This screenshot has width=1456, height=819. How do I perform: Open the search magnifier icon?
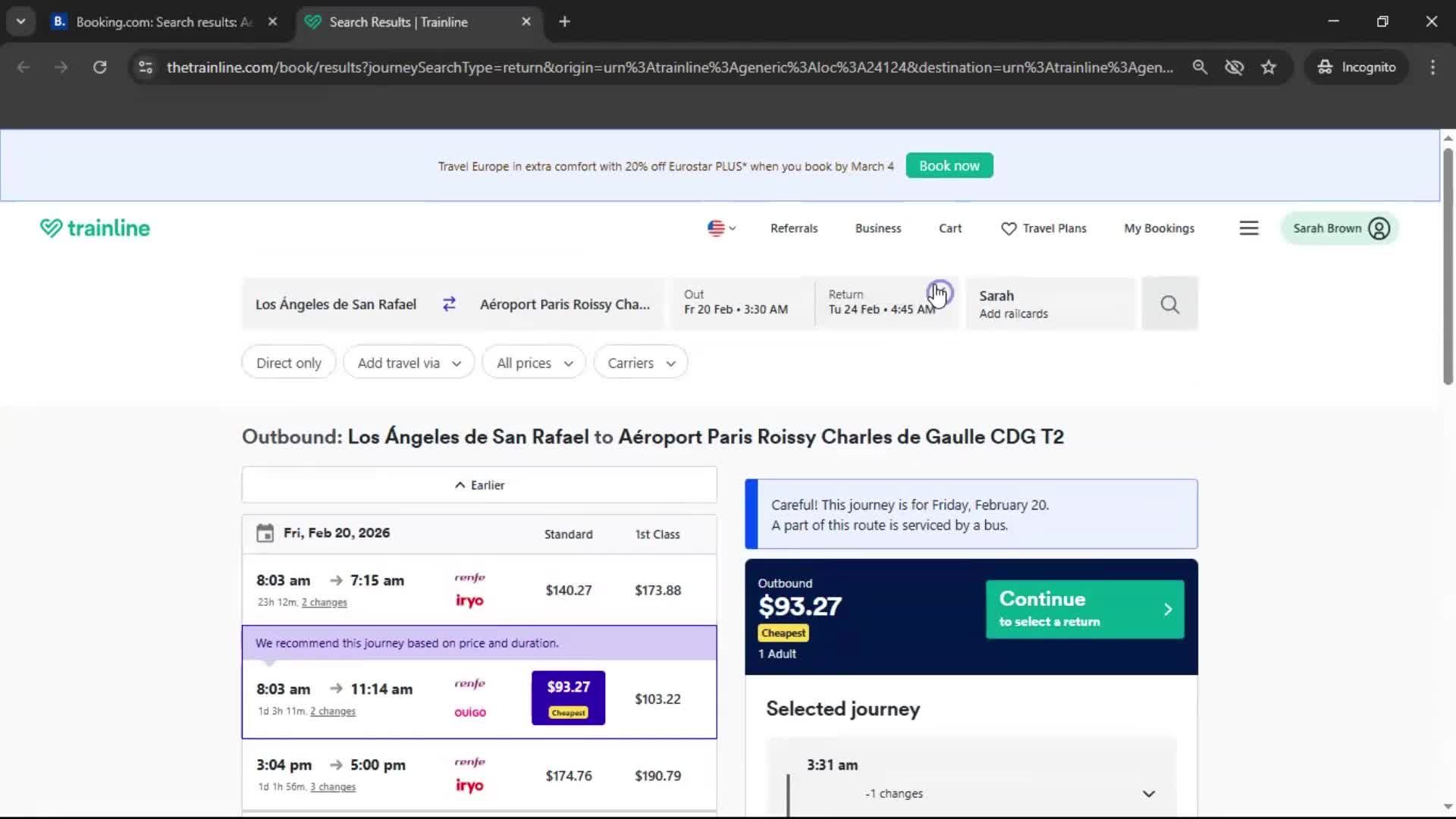(x=1169, y=303)
